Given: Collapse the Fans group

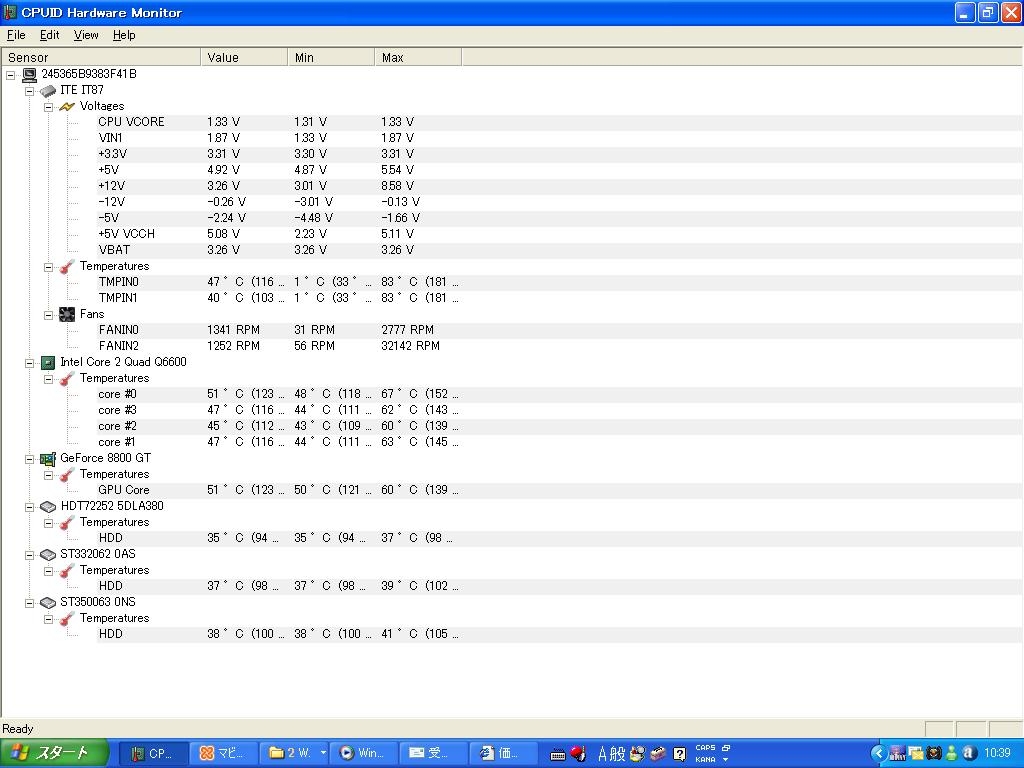Looking at the screenshot, I should (x=48, y=315).
